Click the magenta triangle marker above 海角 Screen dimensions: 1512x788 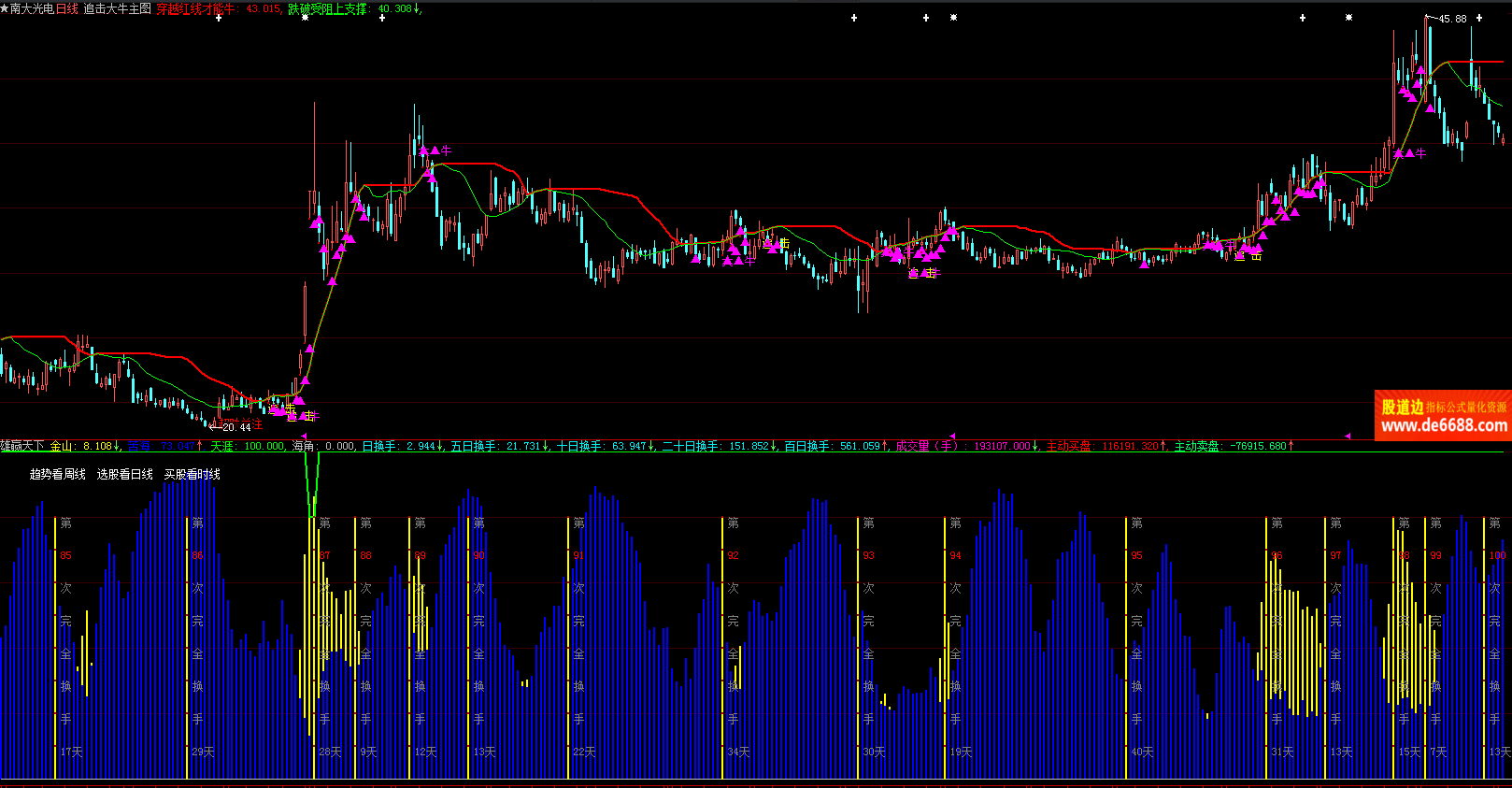point(303,437)
